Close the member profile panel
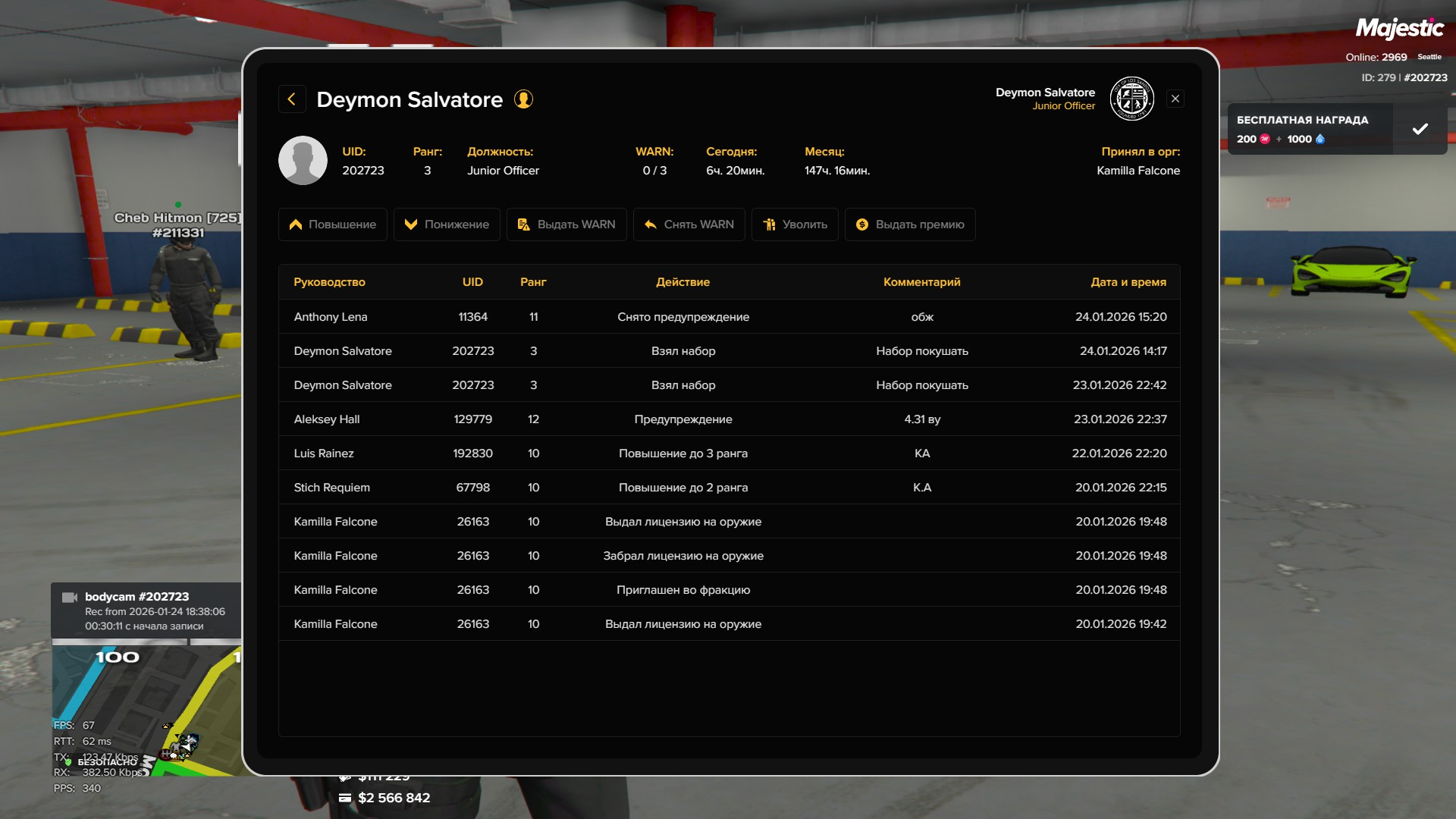Viewport: 1456px width, 819px height. point(1175,99)
